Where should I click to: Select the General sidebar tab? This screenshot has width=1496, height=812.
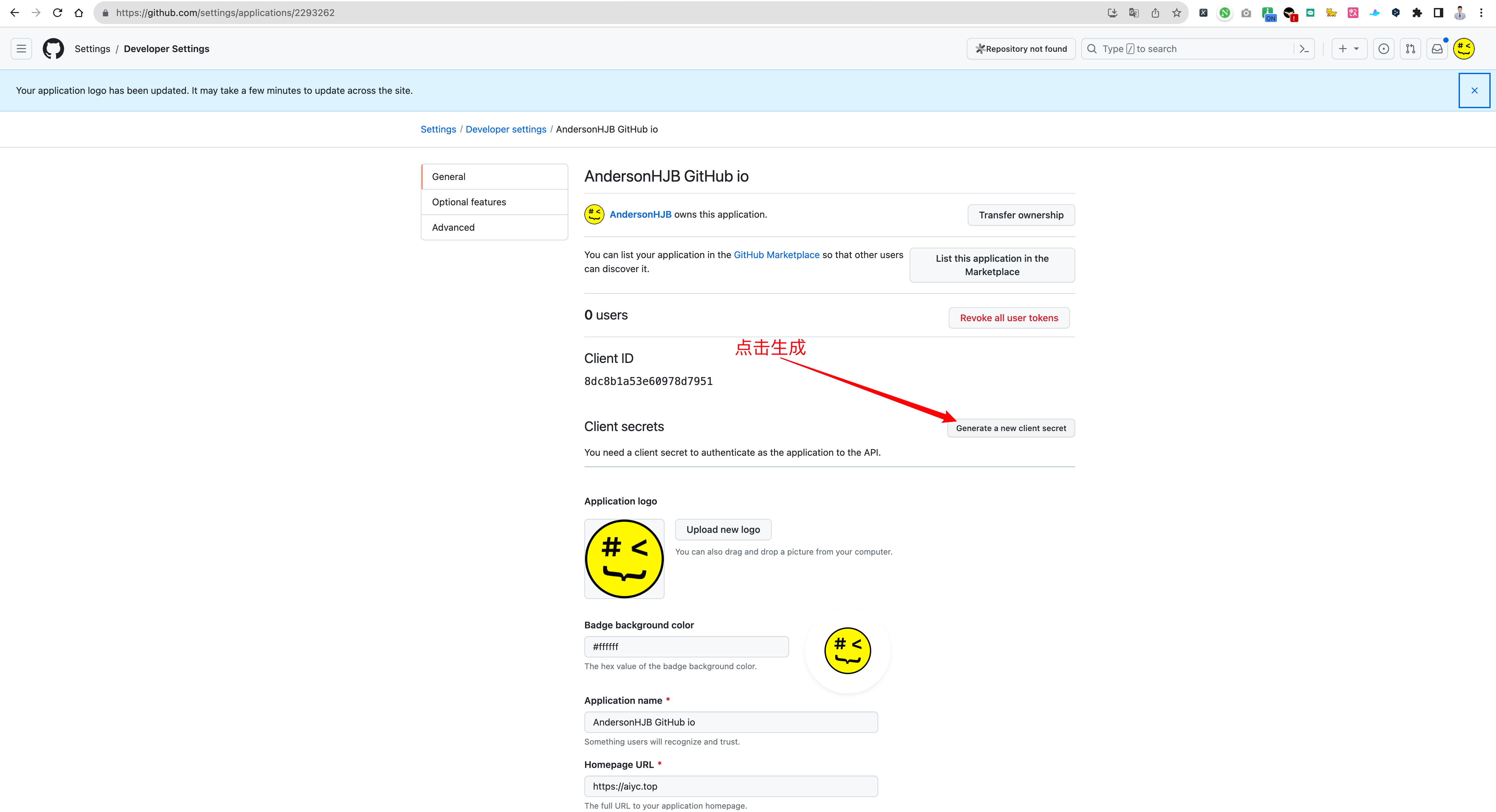[495, 177]
